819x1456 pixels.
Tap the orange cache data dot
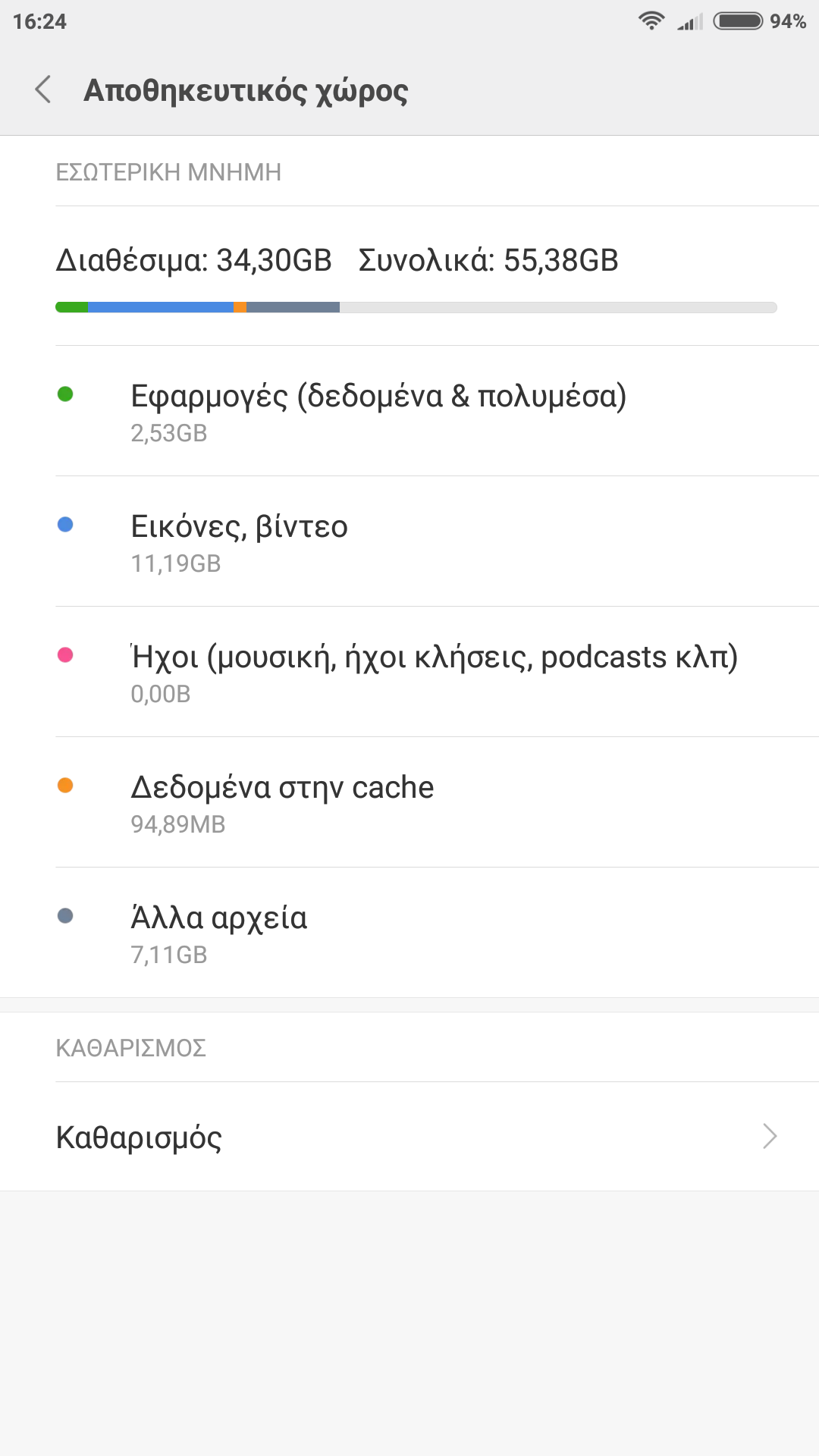point(65,785)
